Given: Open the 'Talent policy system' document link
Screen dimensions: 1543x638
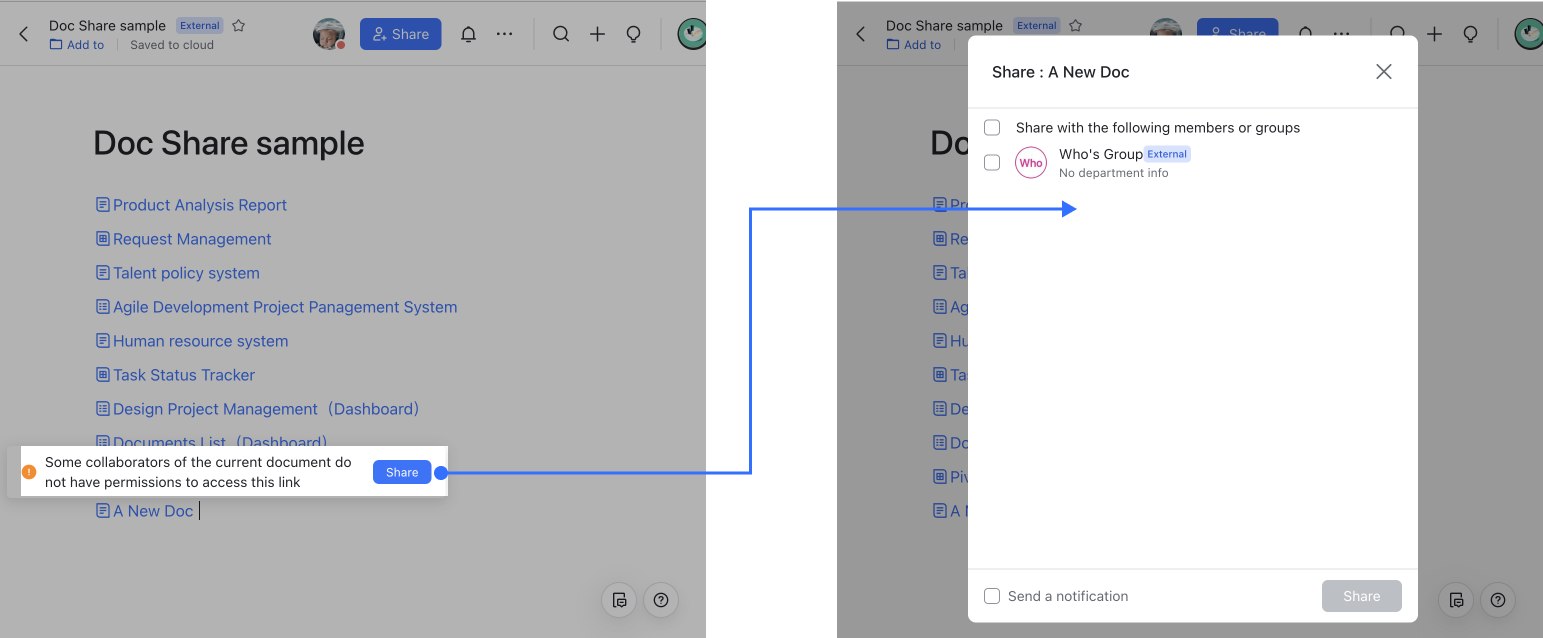Looking at the screenshot, I should coord(186,272).
